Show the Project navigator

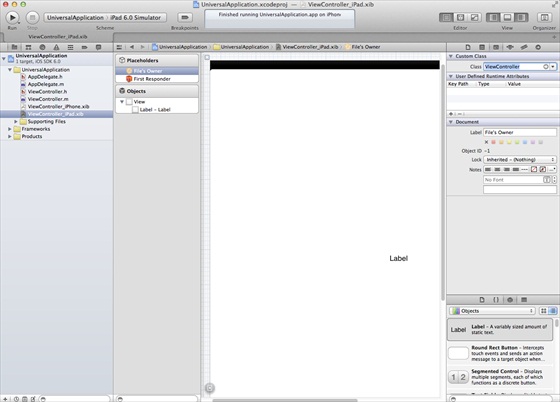(14, 47)
